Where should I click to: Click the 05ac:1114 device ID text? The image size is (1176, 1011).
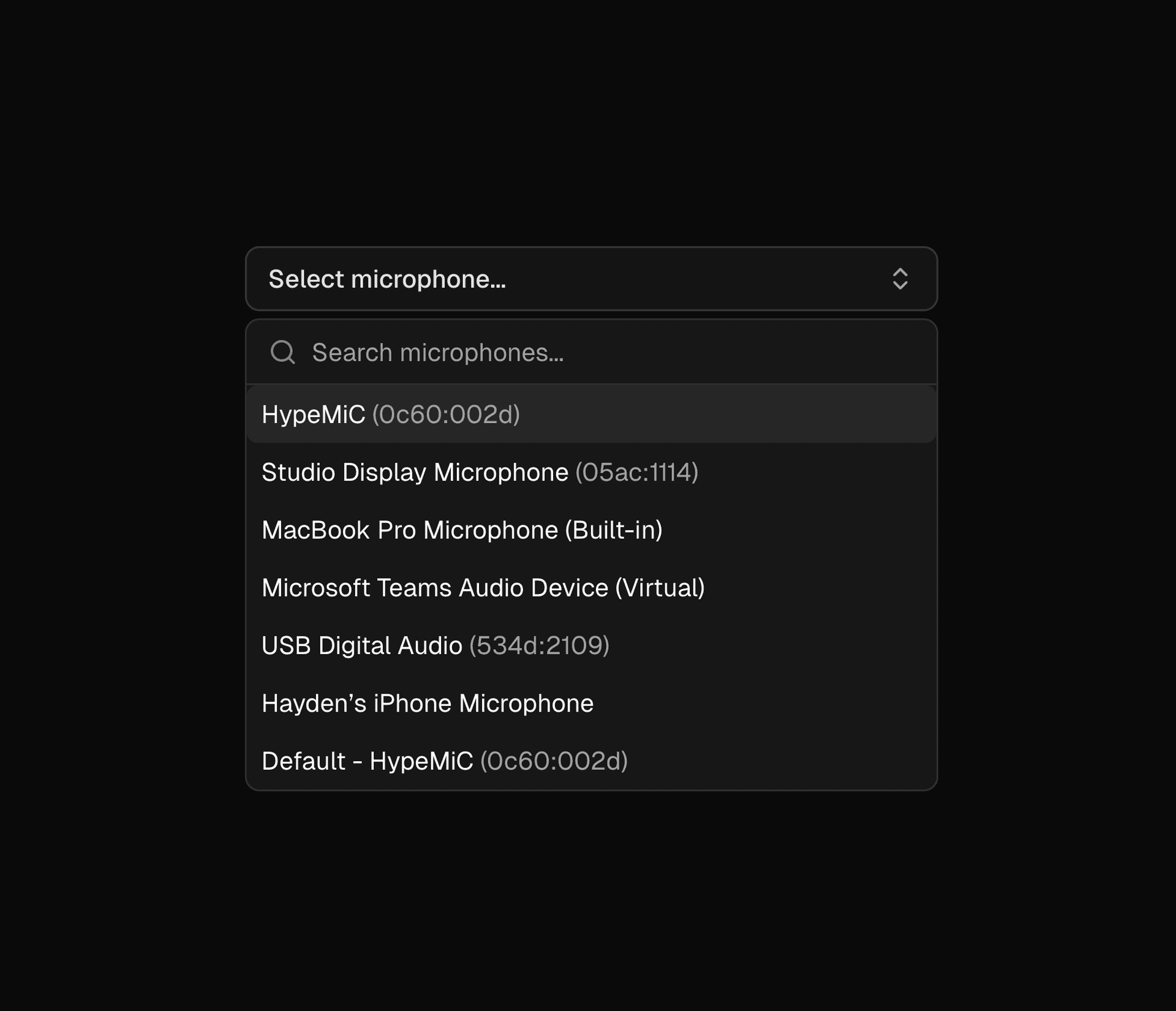click(636, 472)
